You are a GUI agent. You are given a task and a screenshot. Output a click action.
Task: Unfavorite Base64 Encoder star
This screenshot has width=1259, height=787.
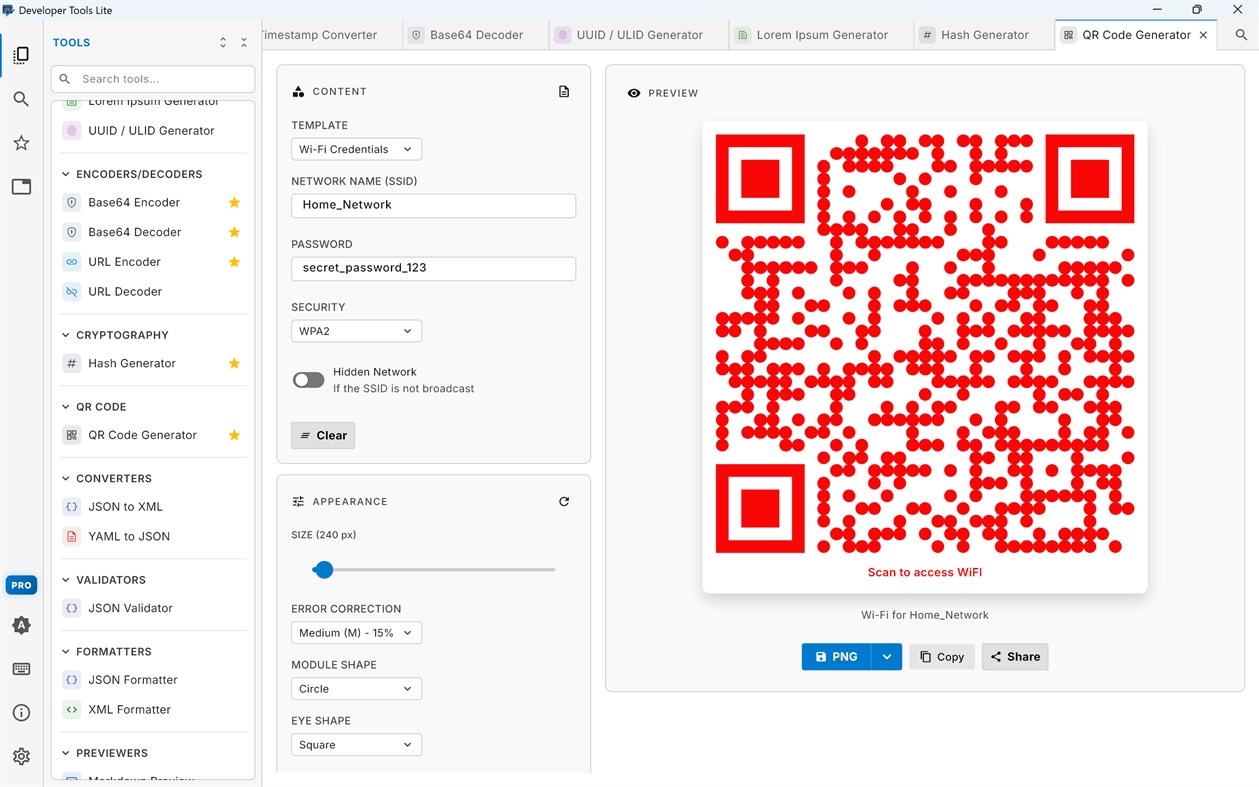(234, 202)
